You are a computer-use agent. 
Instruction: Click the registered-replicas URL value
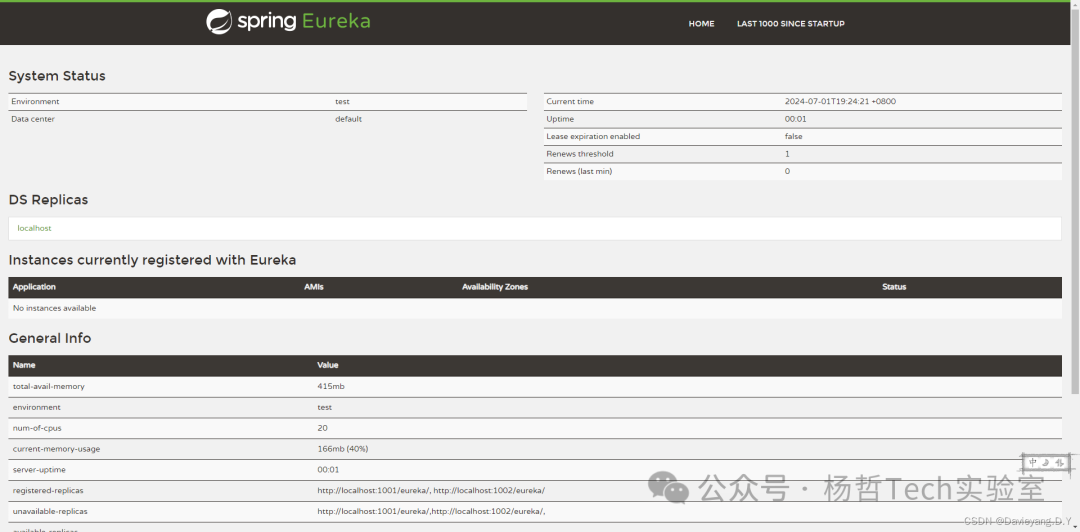coord(431,490)
